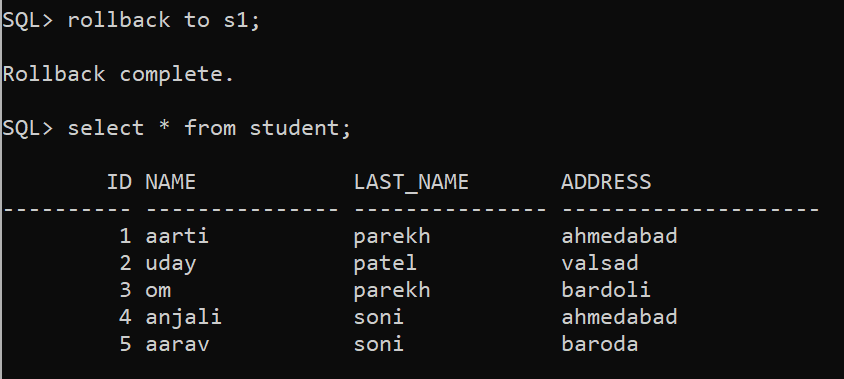Click the ID column header
This screenshot has height=379, width=844.
click(119, 182)
